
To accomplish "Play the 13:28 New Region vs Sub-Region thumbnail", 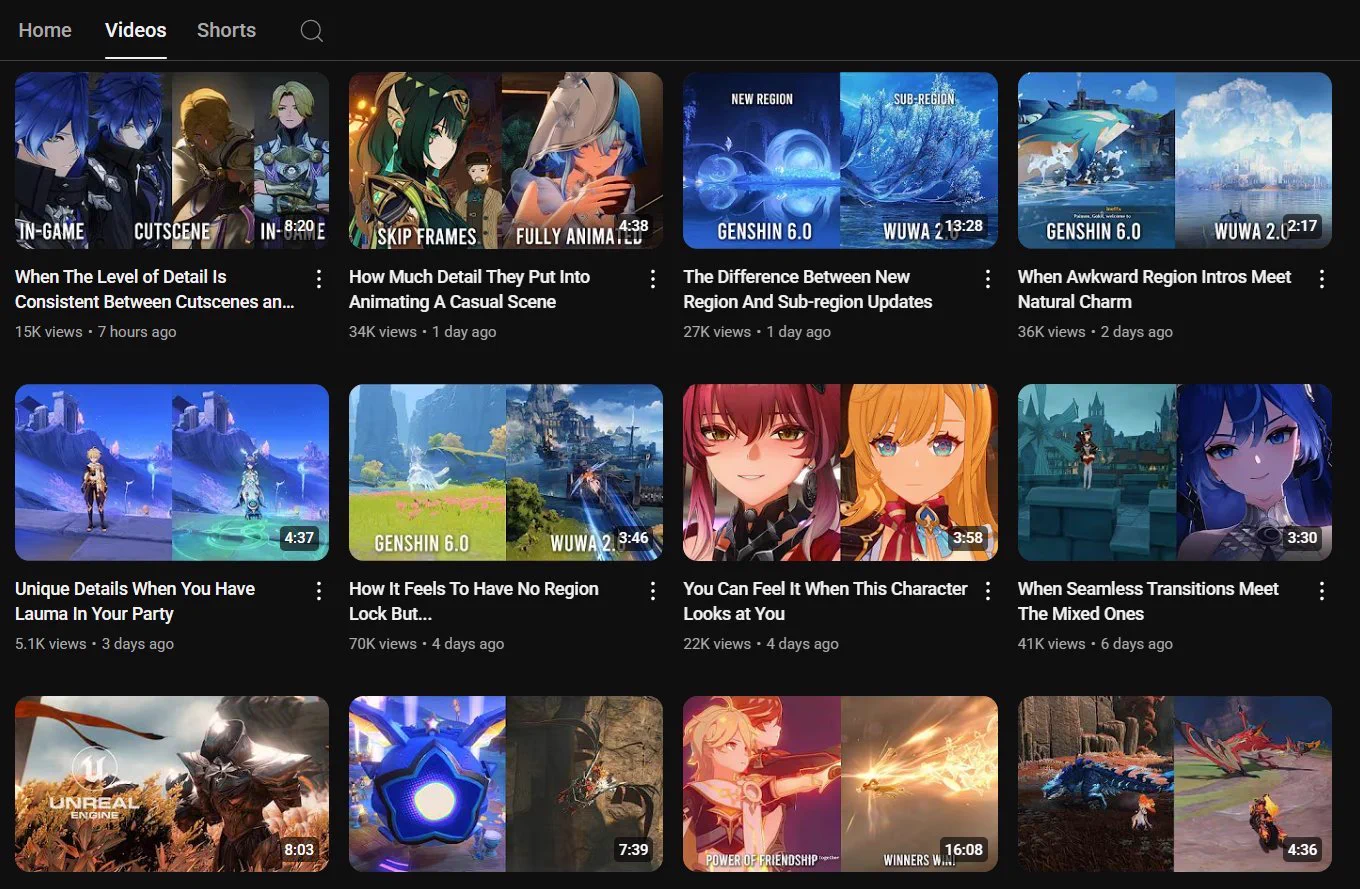I will [840, 160].
